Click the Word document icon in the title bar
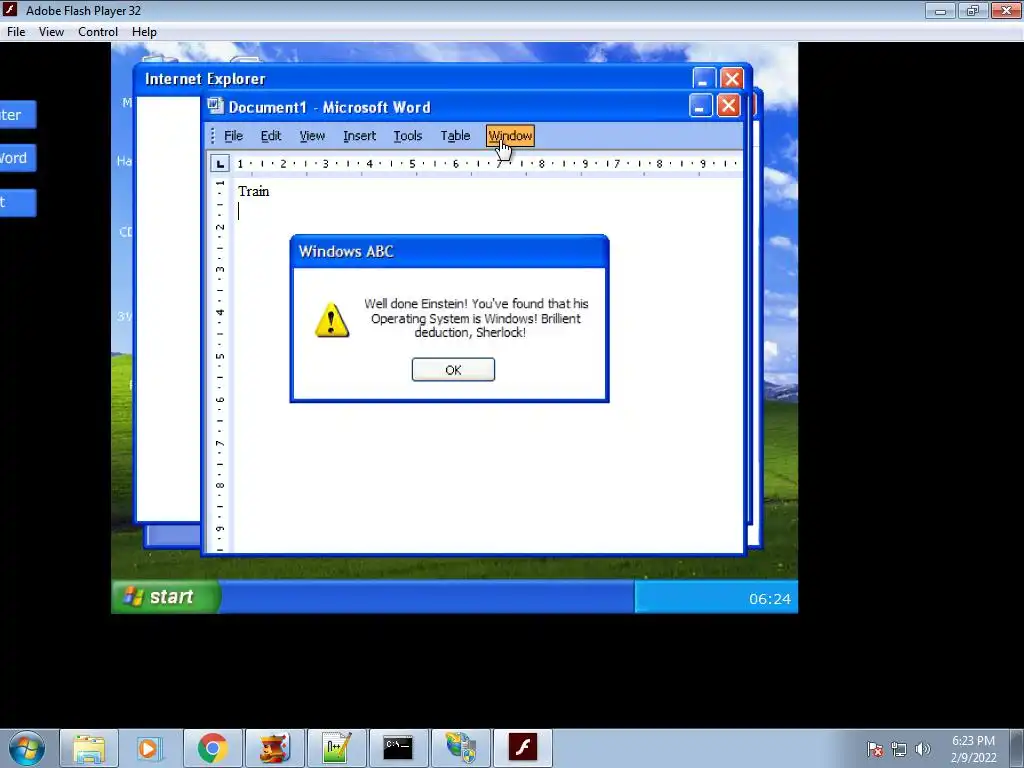The height and width of the screenshot is (768, 1024). (216, 106)
